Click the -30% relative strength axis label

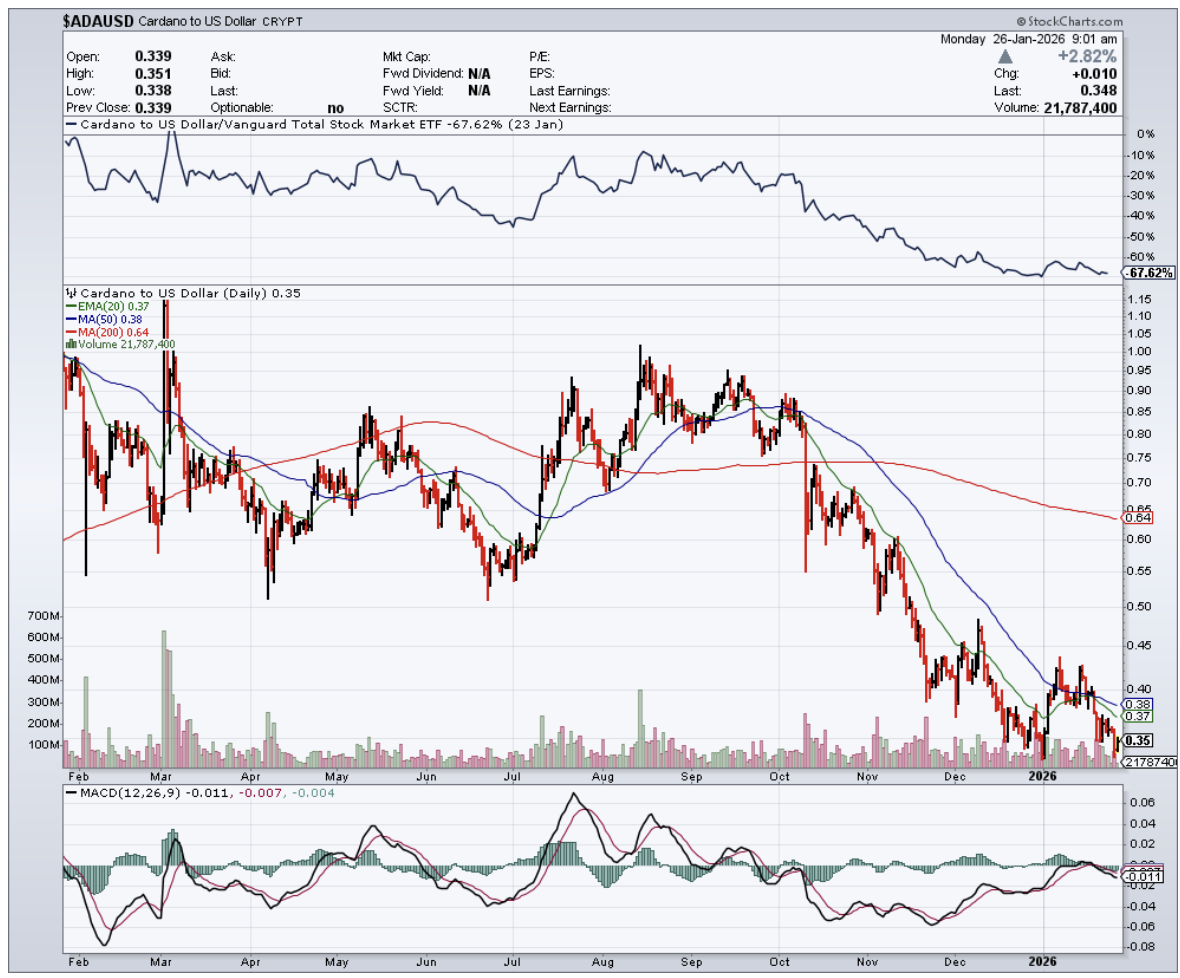click(1142, 196)
